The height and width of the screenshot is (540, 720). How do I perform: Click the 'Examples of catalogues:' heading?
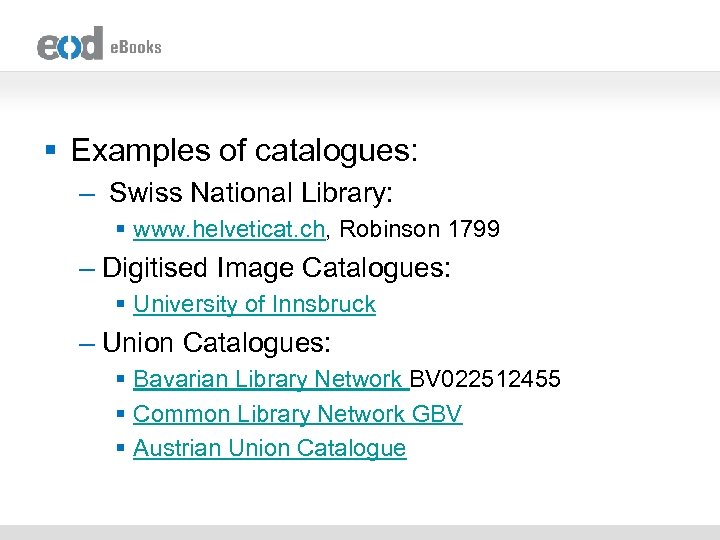click(245, 151)
